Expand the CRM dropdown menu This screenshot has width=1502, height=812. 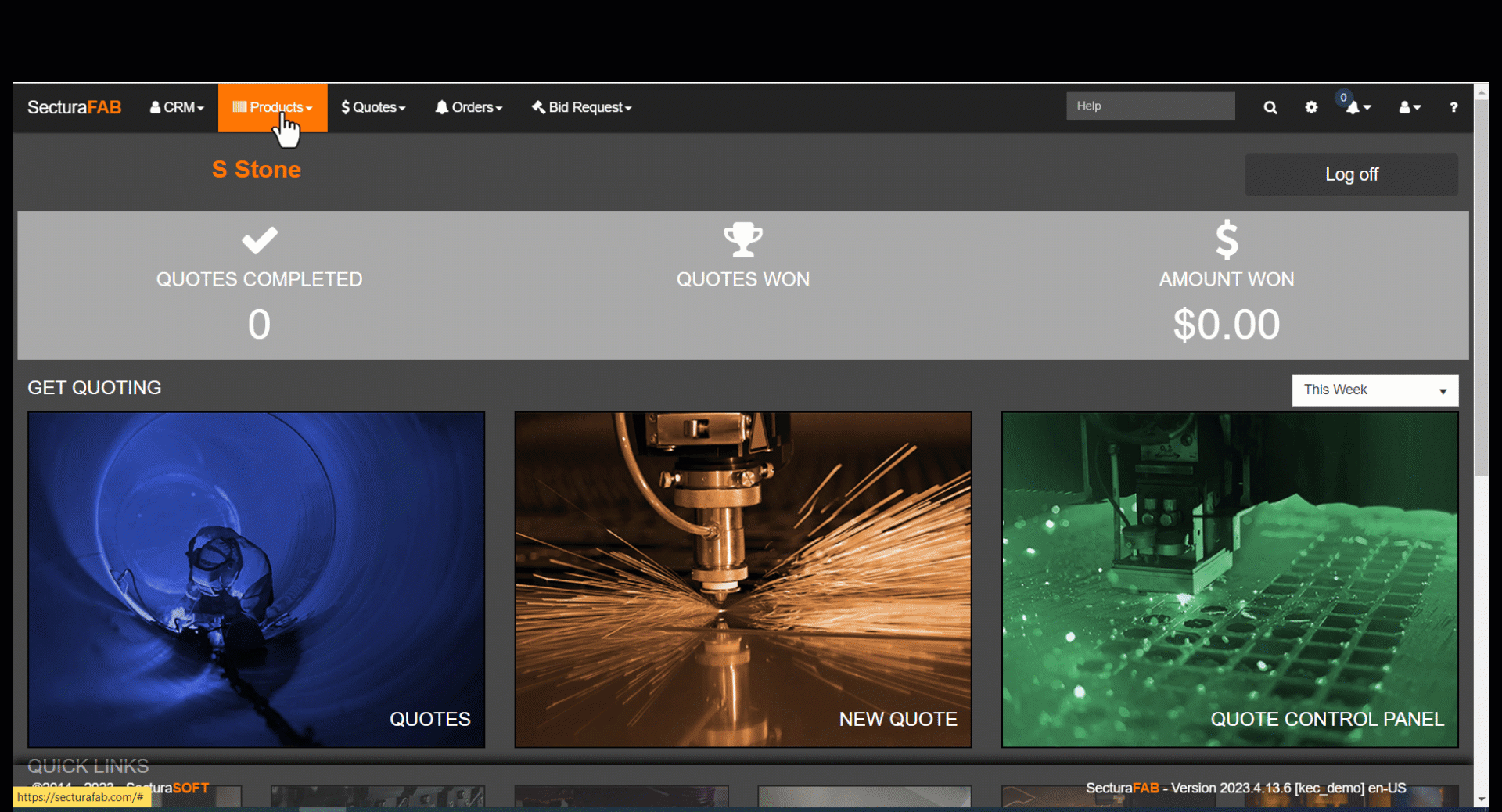click(x=177, y=107)
